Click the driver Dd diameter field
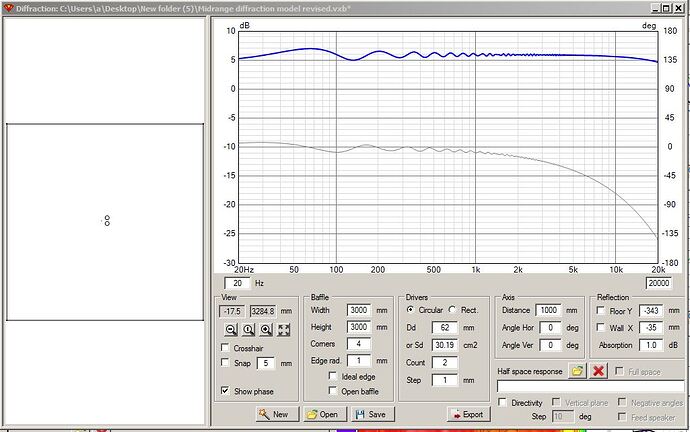The image size is (690, 432). (445, 327)
